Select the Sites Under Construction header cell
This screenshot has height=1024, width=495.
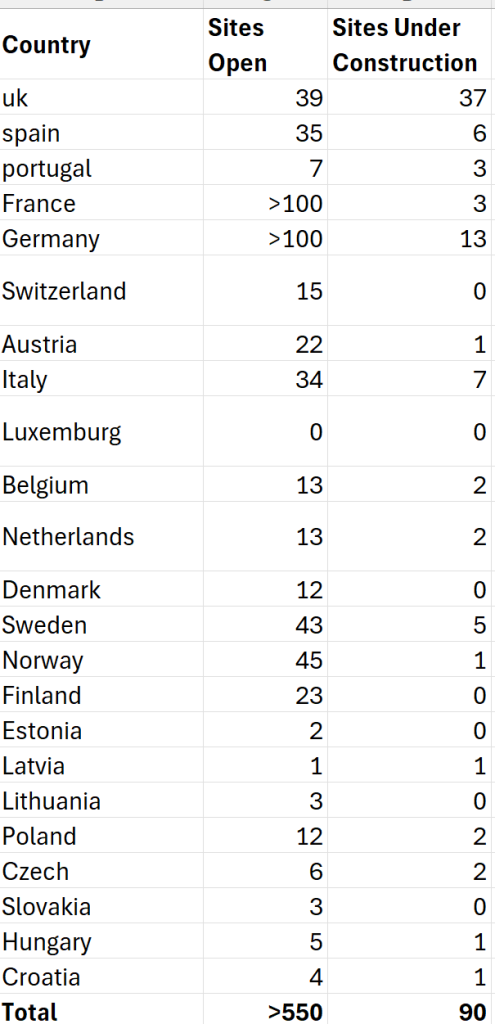click(x=409, y=45)
